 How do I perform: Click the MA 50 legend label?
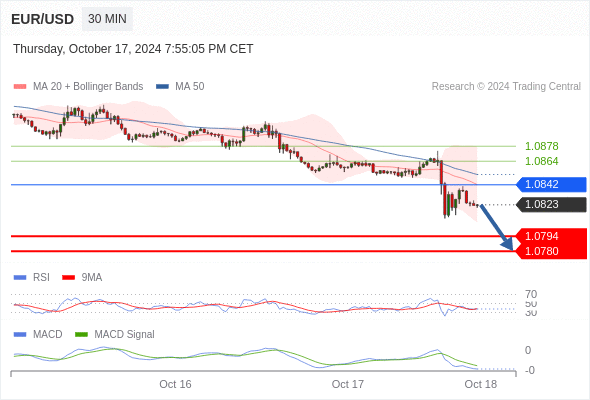(x=190, y=87)
